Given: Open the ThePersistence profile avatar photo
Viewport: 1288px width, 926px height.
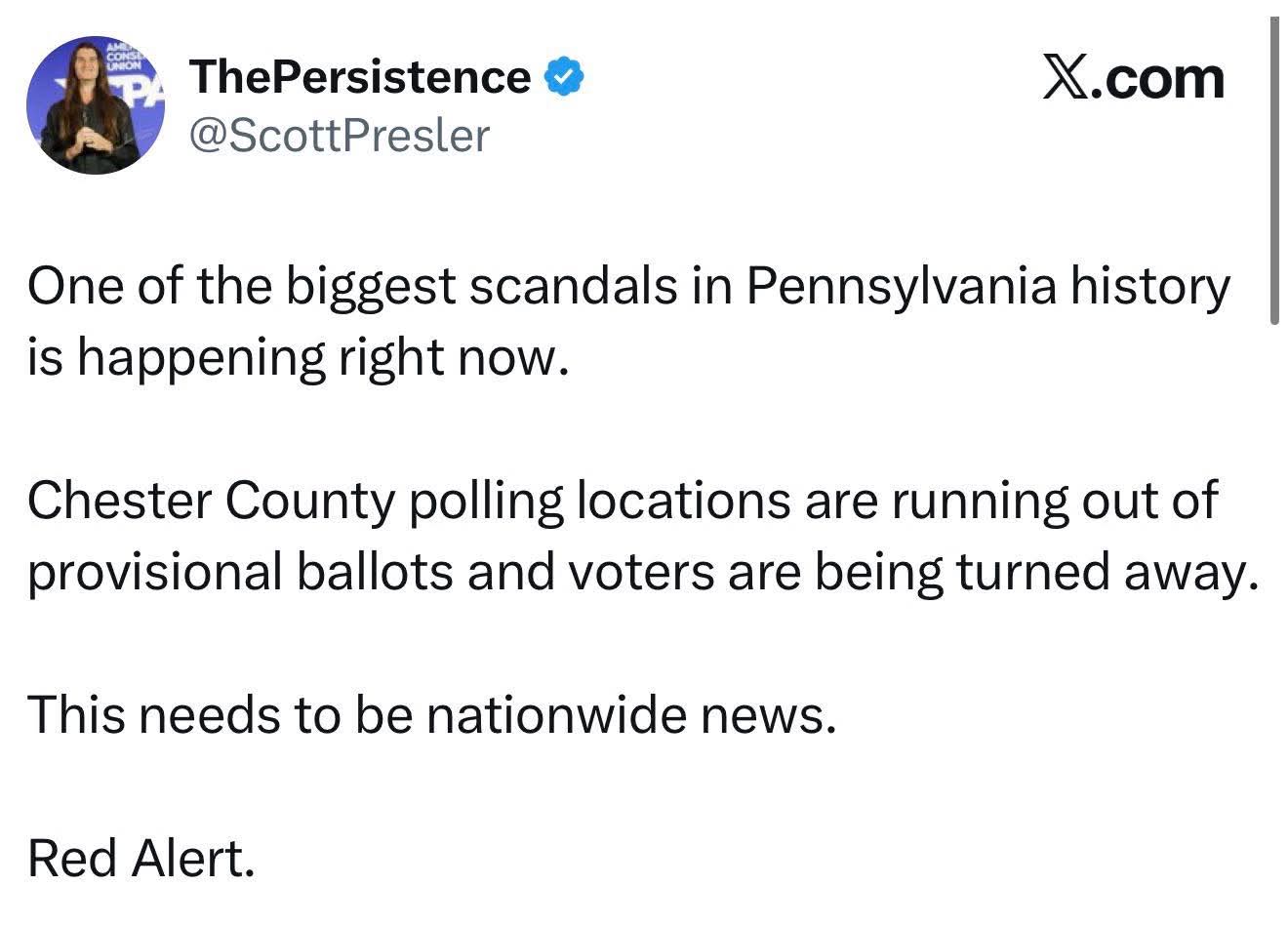Looking at the screenshot, I should [x=95, y=105].
